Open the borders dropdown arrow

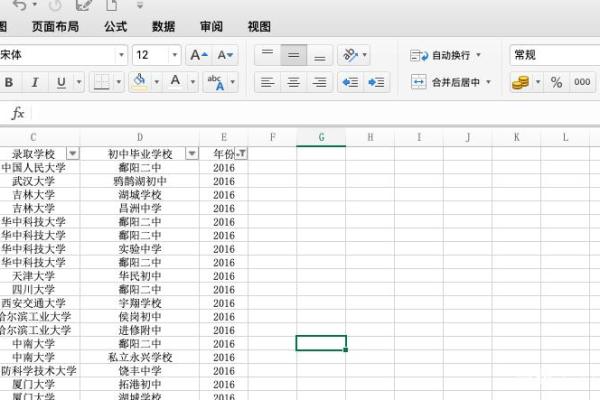[119, 82]
